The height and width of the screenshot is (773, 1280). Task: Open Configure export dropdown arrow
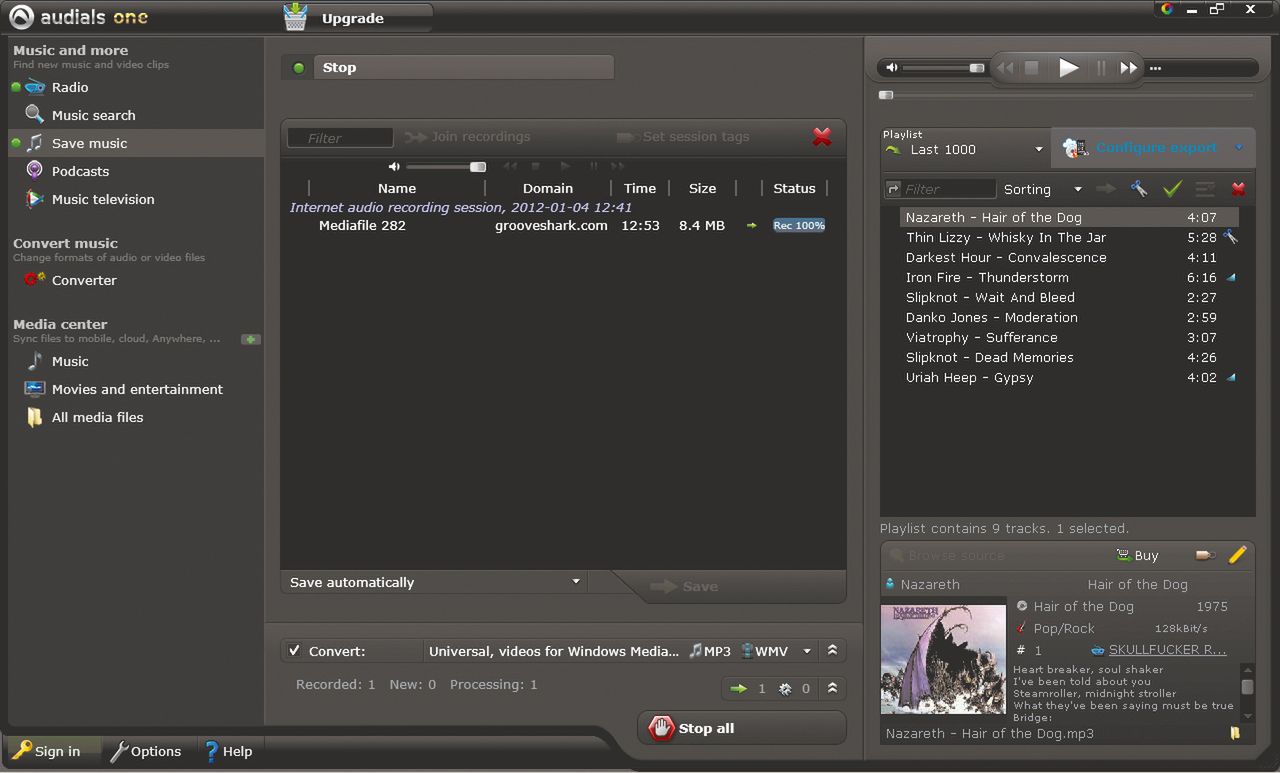coord(1239,148)
